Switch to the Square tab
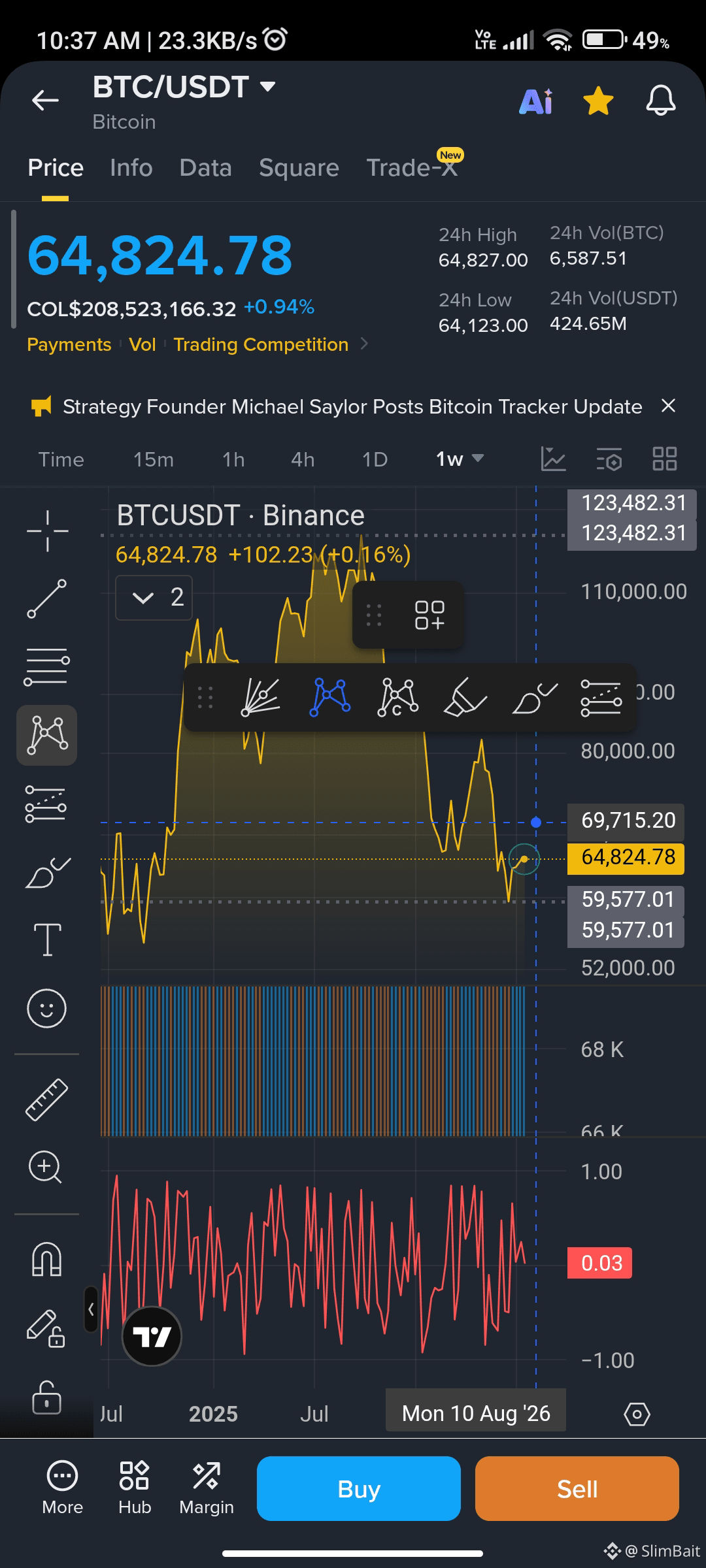706x1568 pixels. pyautogui.click(x=299, y=168)
